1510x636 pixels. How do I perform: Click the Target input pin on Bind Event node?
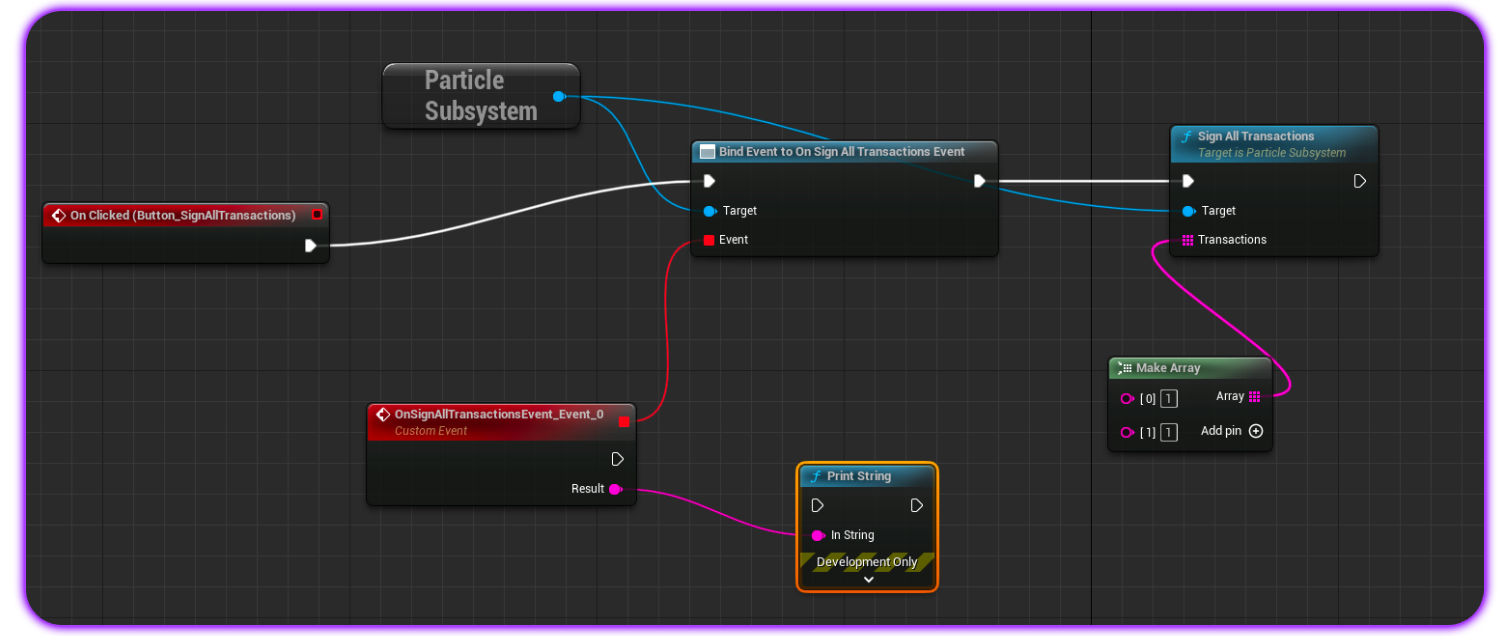tap(710, 211)
